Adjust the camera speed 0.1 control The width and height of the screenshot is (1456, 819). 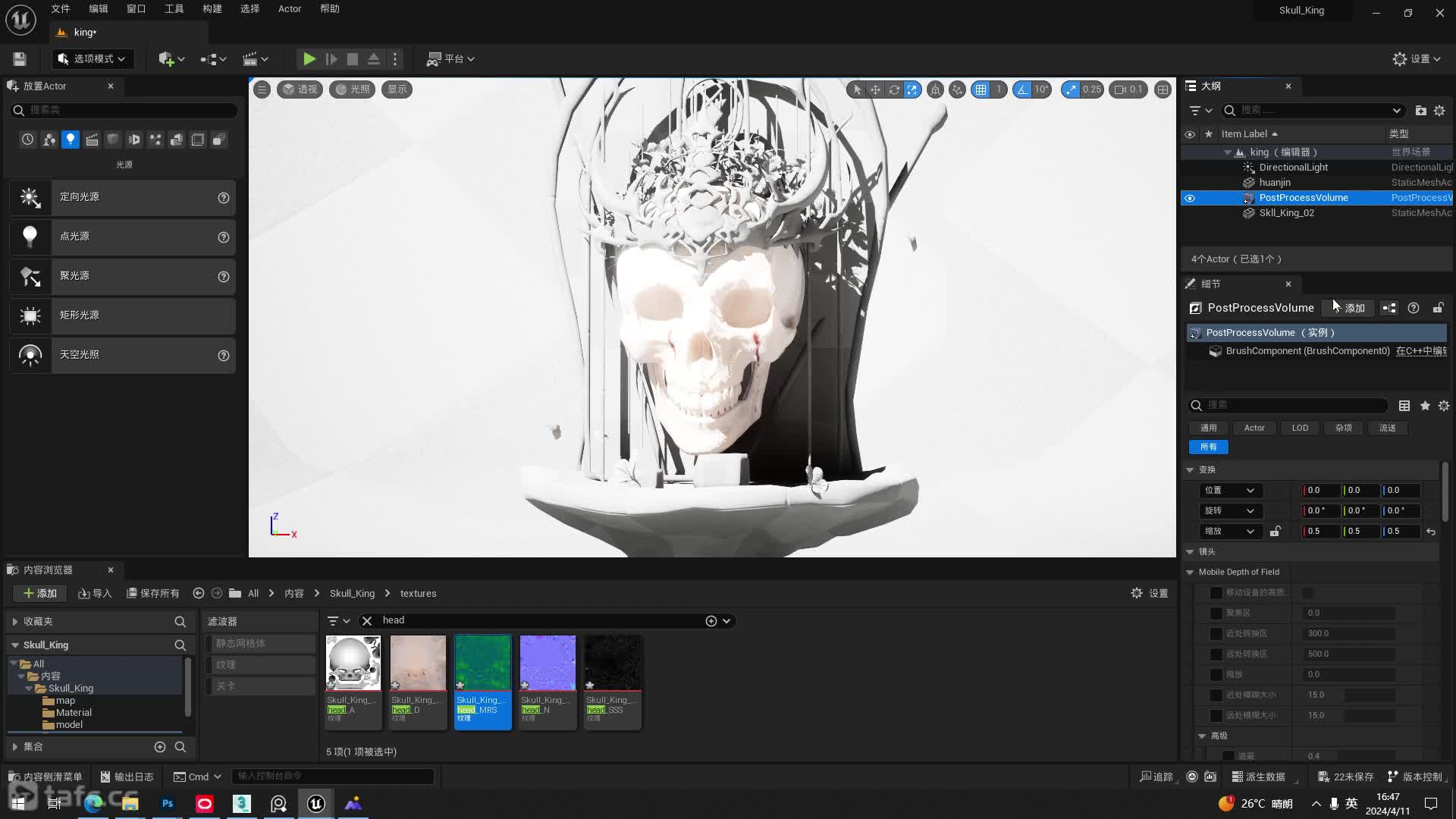pos(1128,89)
